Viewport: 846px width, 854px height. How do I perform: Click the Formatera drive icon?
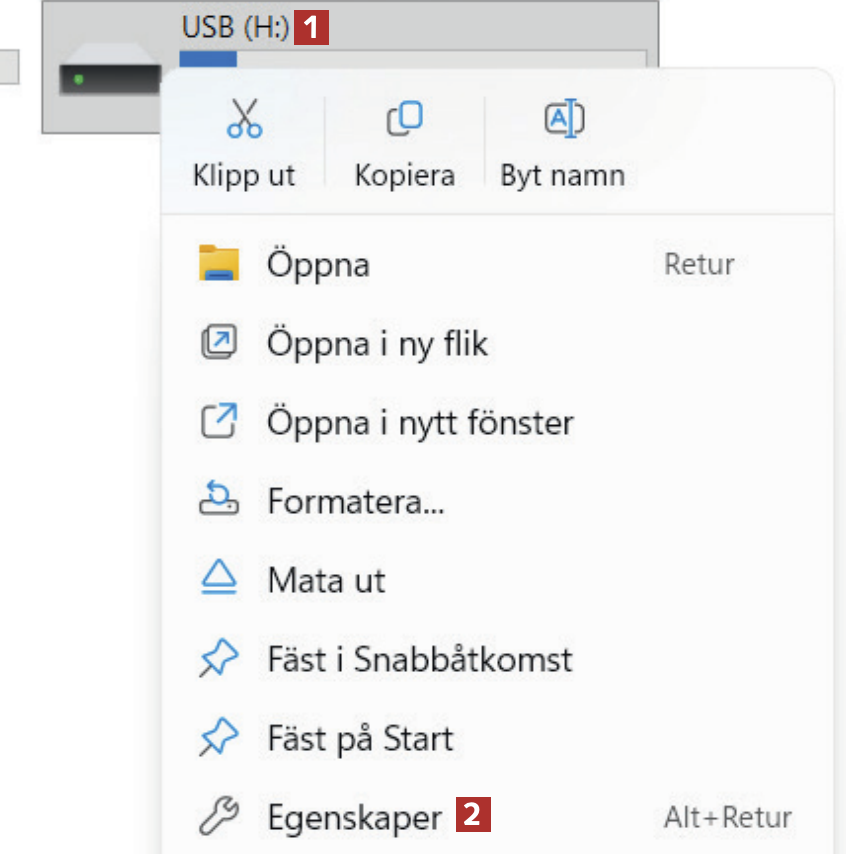point(219,500)
